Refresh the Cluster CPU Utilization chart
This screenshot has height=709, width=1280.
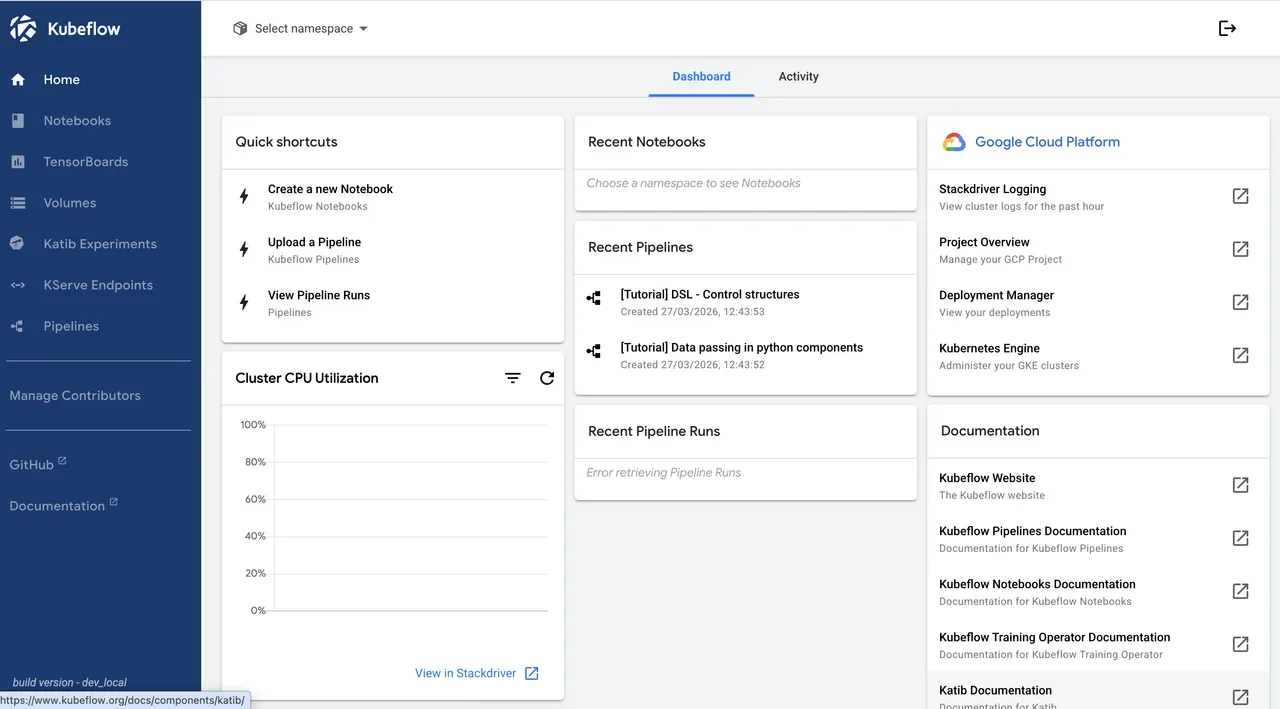click(x=547, y=378)
